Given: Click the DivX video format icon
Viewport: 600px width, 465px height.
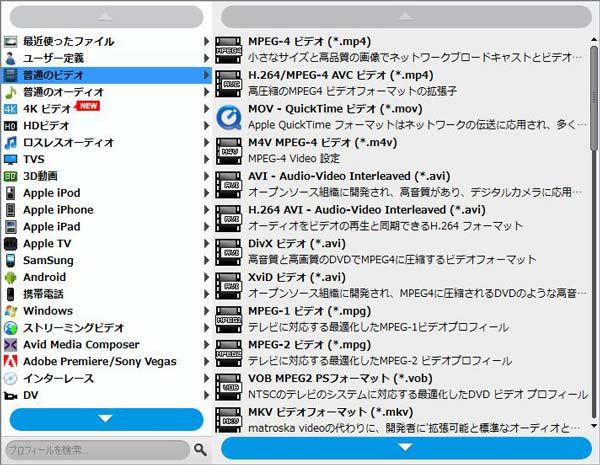Looking at the screenshot, I should 228,252.
